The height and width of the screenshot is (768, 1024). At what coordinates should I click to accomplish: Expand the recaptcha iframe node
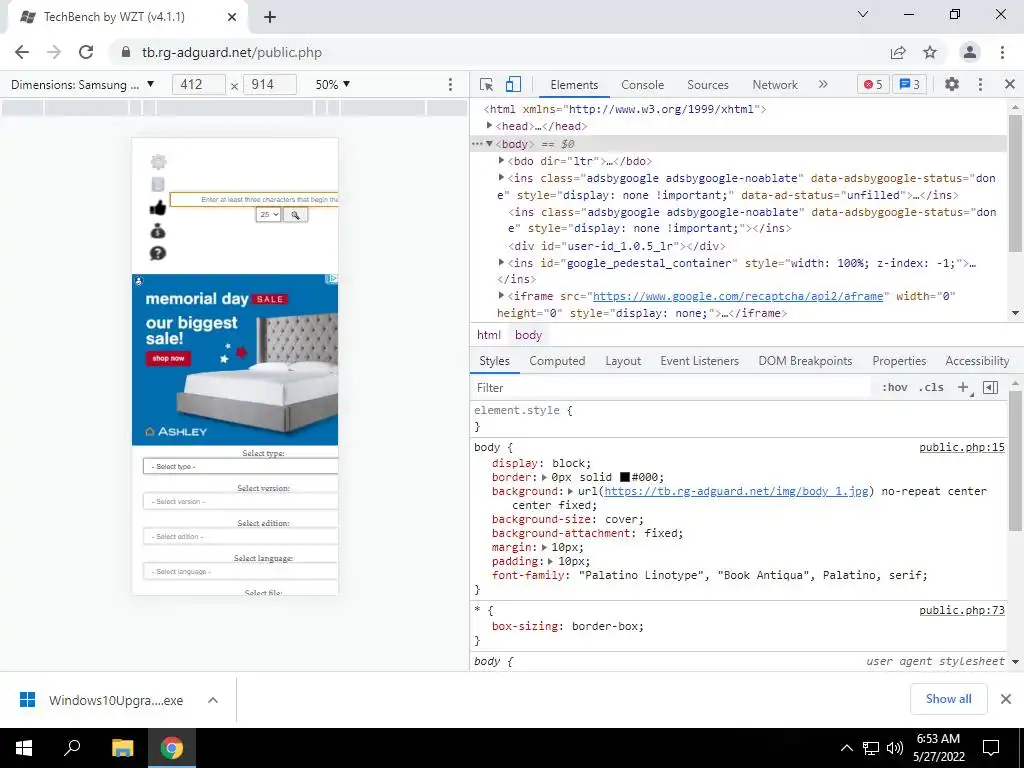(502, 295)
